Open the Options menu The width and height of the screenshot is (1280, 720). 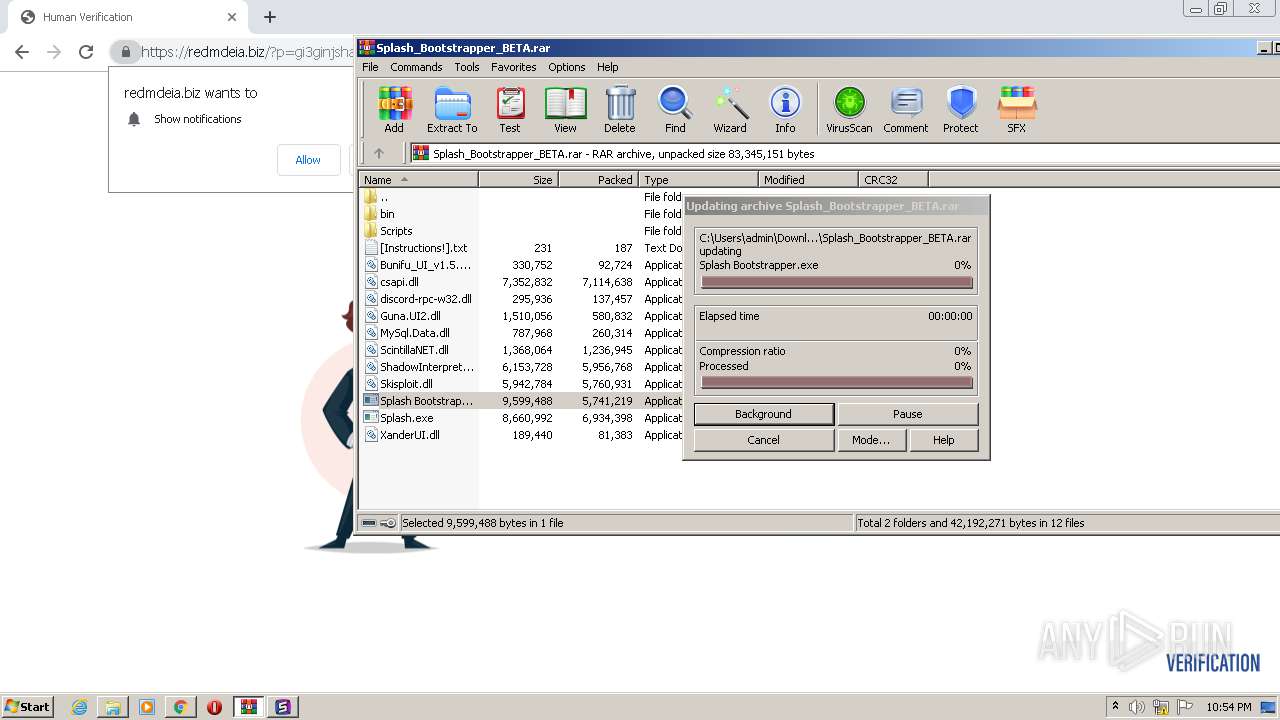[566, 67]
